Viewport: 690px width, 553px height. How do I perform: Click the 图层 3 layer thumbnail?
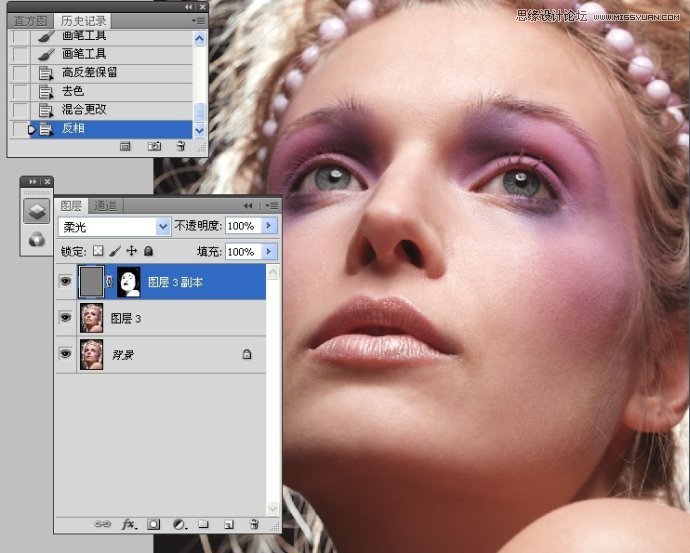[x=92, y=318]
